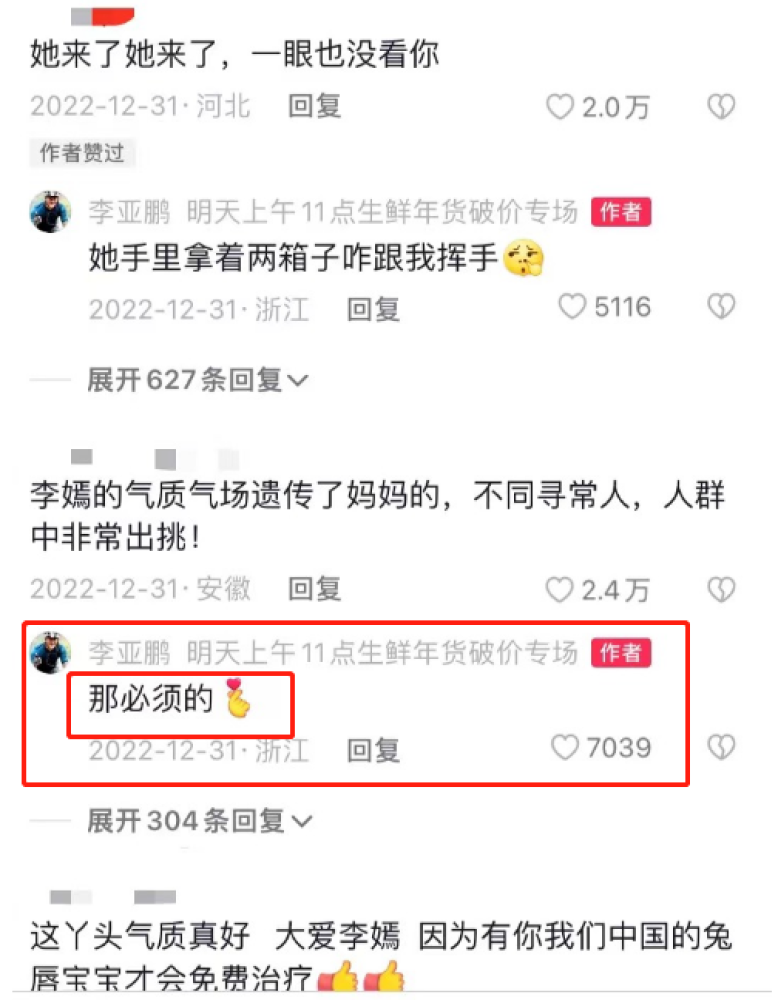Like the author reply with 5116 likes
This screenshot has width=778, height=1000.
[572, 307]
